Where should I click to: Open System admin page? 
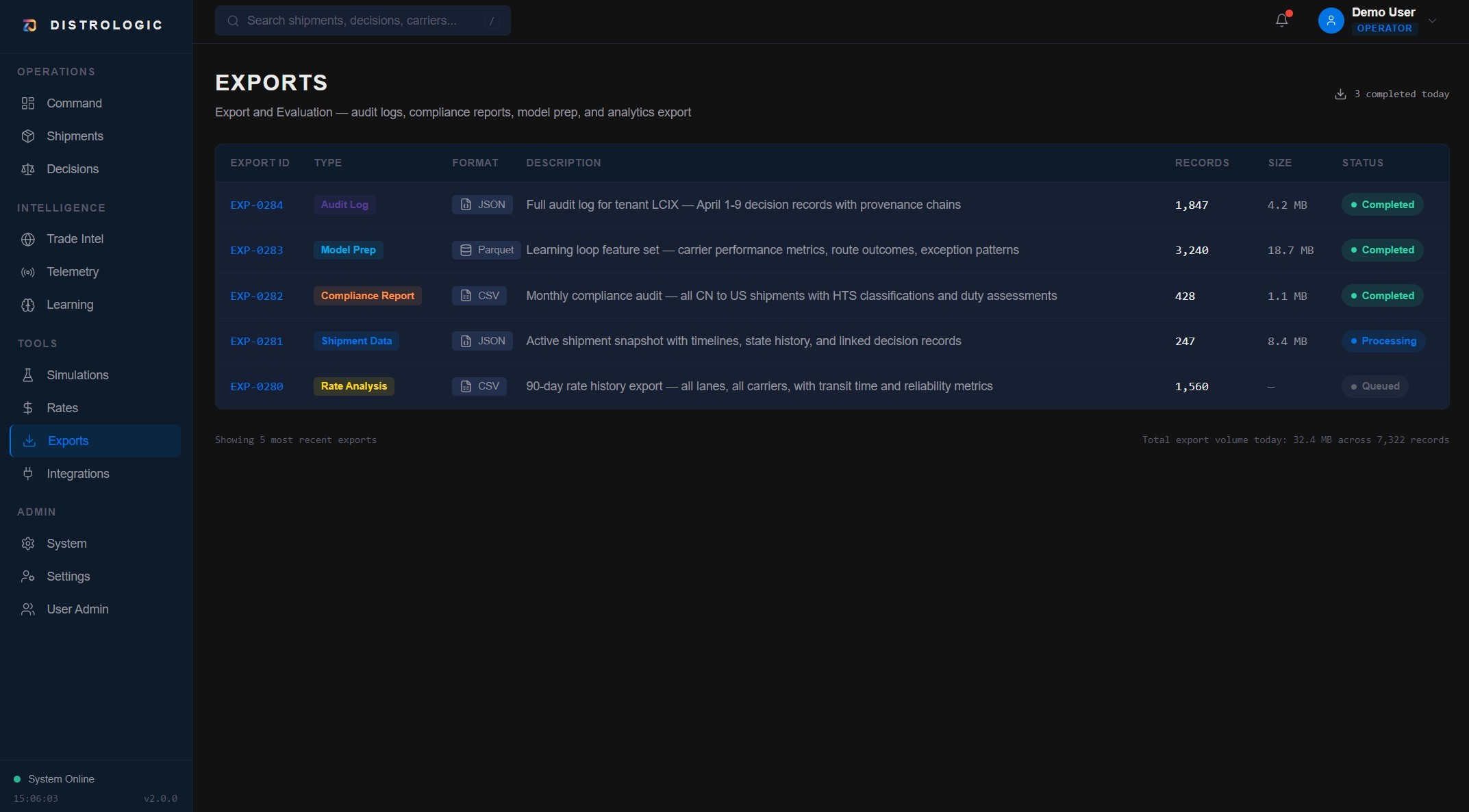click(95, 544)
